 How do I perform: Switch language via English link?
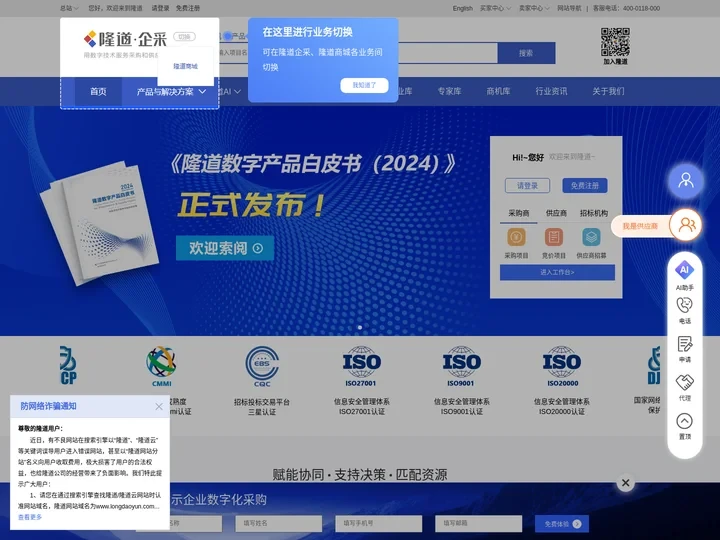tap(462, 8)
